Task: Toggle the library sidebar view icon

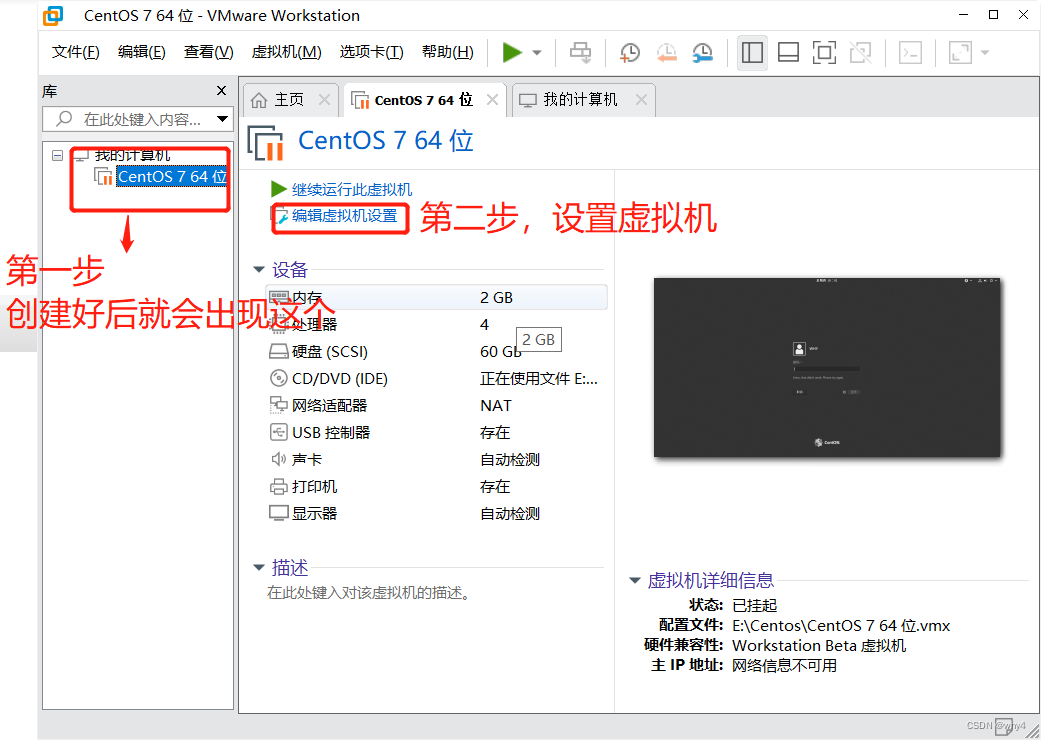Action: click(752, 52)
